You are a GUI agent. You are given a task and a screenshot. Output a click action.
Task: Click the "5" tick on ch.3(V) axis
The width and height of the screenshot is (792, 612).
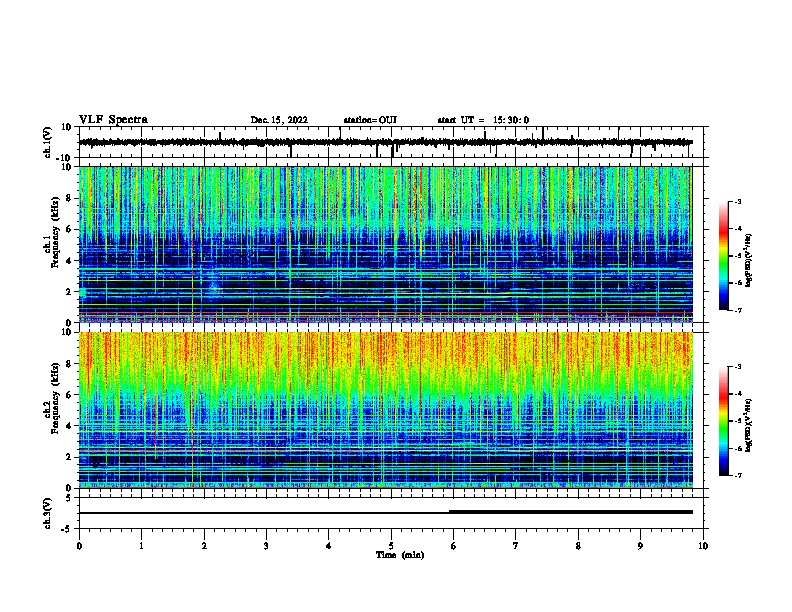click(69, 498)
